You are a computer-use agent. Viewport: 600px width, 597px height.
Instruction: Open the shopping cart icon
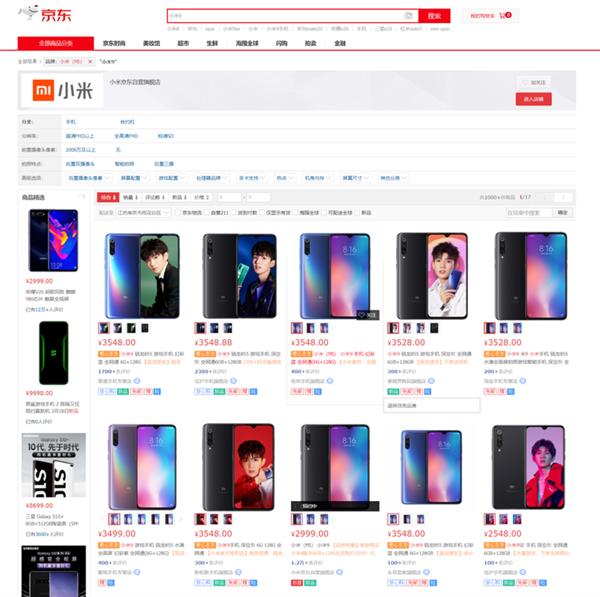point(502,15)
